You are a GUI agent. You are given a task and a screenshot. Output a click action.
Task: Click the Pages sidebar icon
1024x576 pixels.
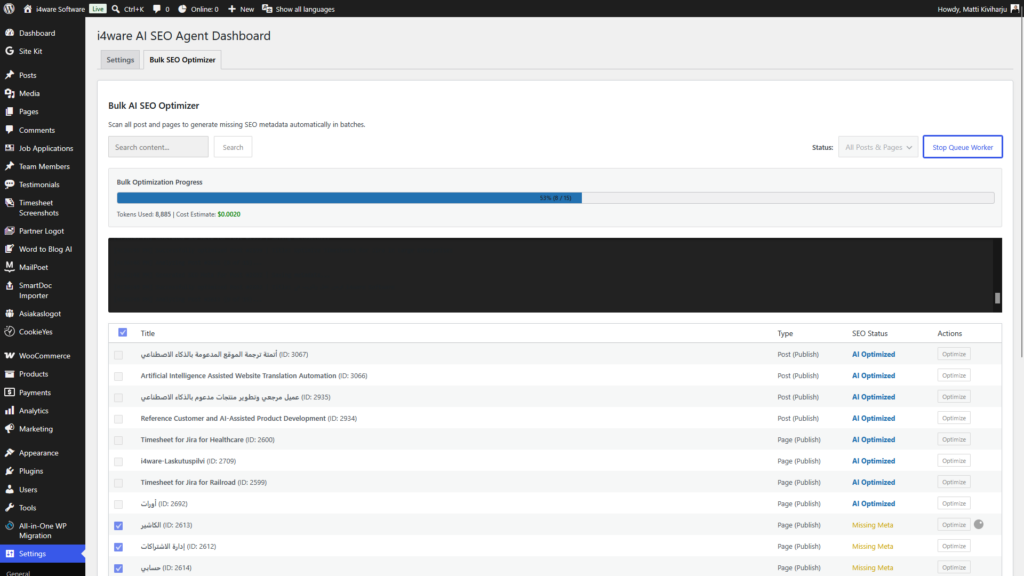[x=9, y=112]
